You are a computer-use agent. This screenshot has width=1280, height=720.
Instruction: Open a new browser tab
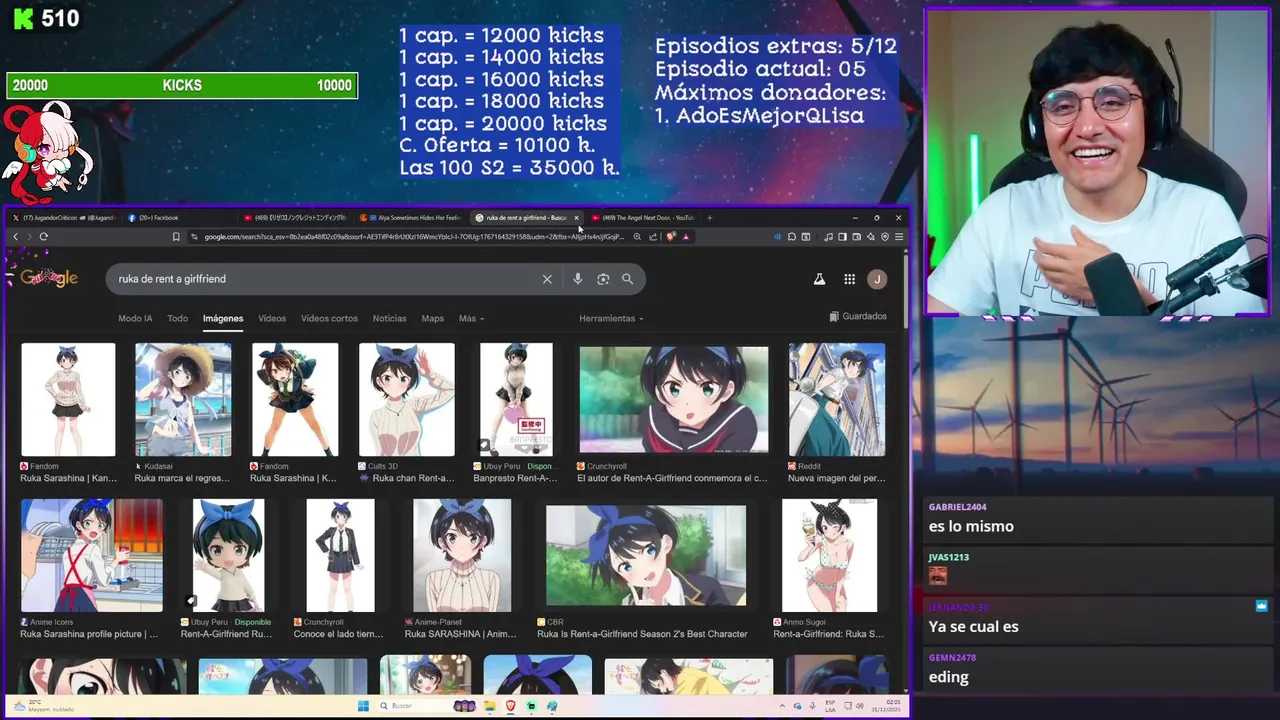pyautogui.click(x=710, y=217)
